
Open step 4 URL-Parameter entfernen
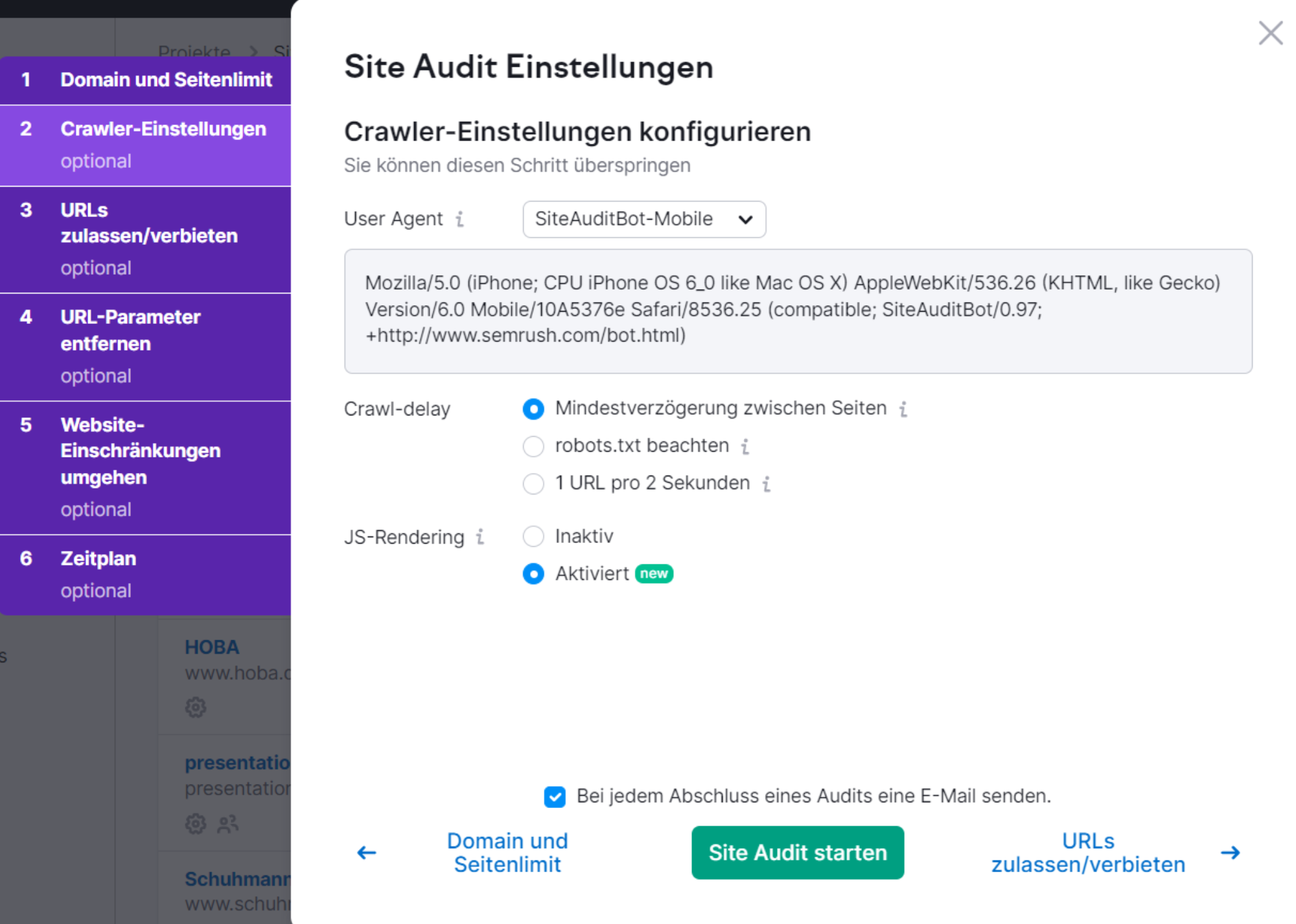[145, 347]
